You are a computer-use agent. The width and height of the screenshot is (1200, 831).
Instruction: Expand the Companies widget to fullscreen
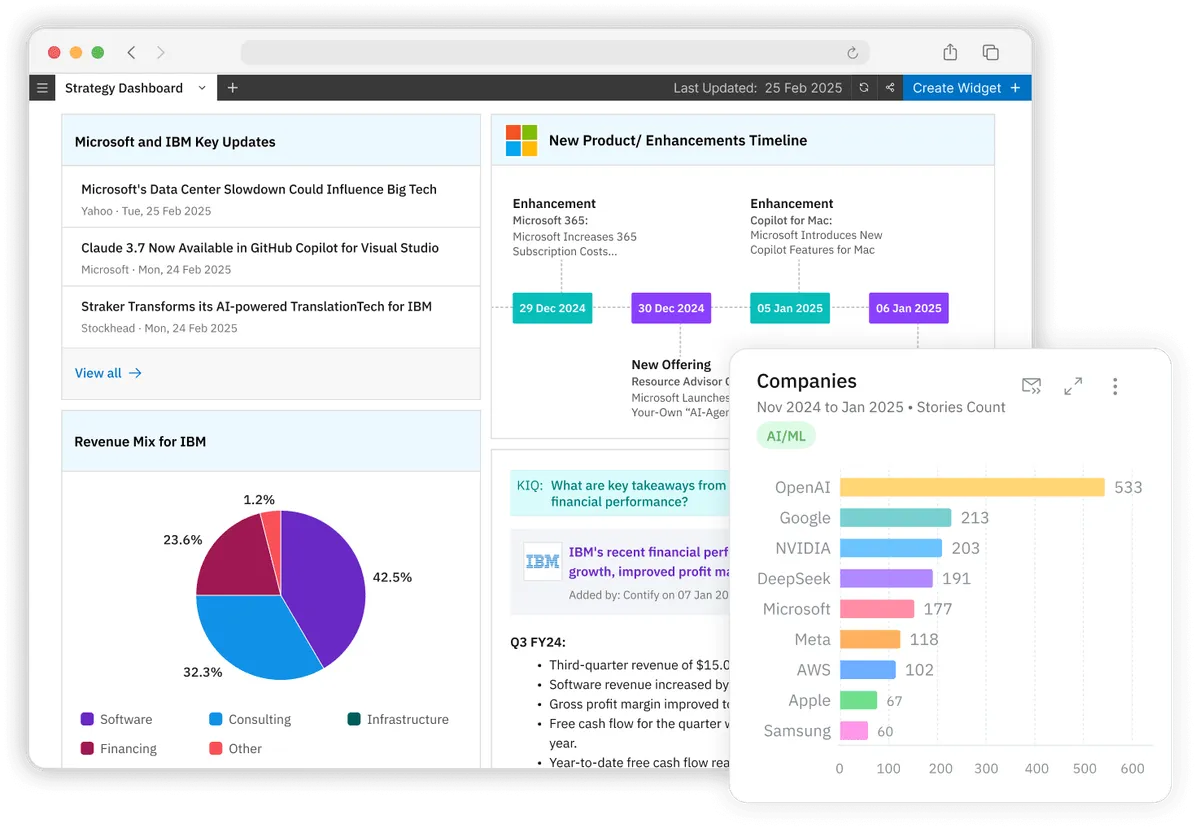[1073, 386]
